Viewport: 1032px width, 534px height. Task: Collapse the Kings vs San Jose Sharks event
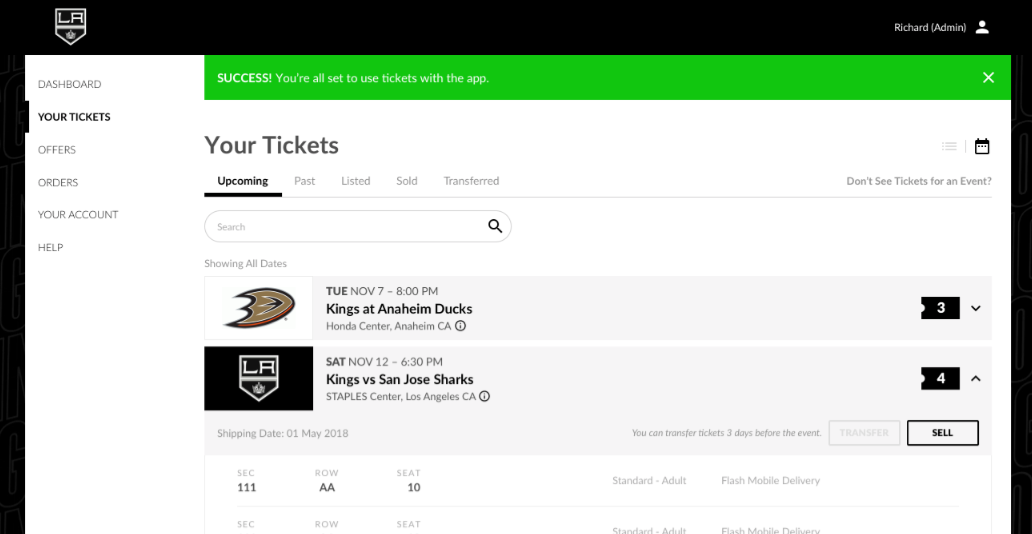(976, 378)
